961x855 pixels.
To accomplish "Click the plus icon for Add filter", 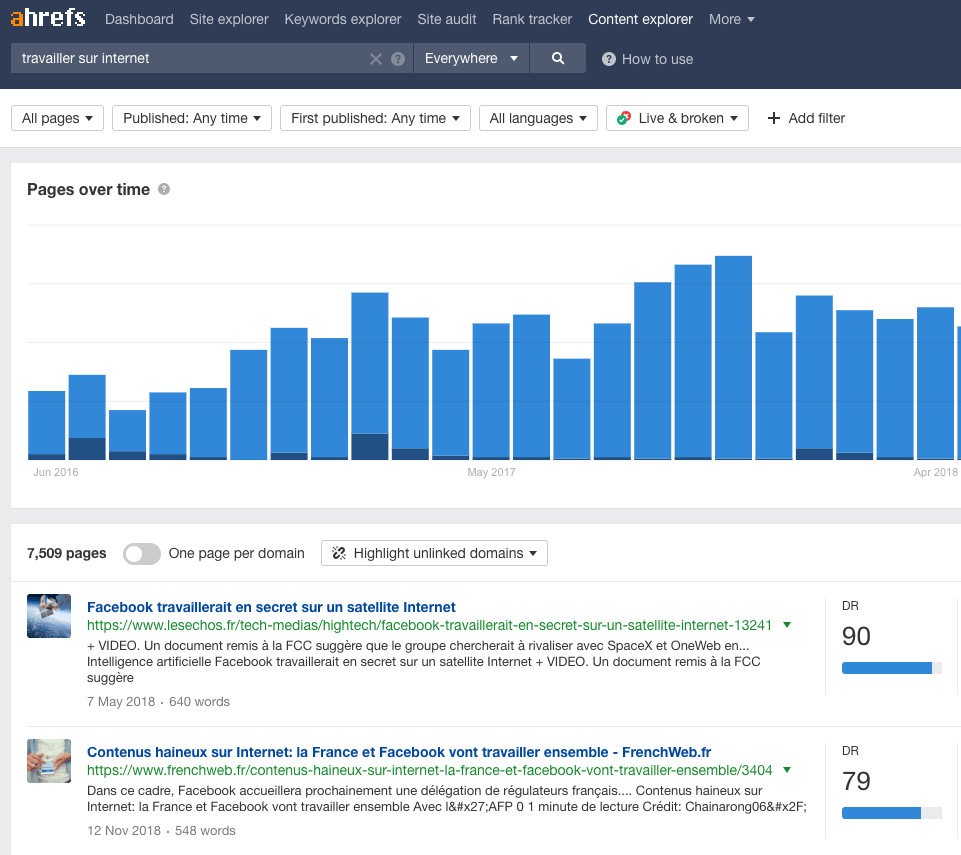I will coord(774,118).
